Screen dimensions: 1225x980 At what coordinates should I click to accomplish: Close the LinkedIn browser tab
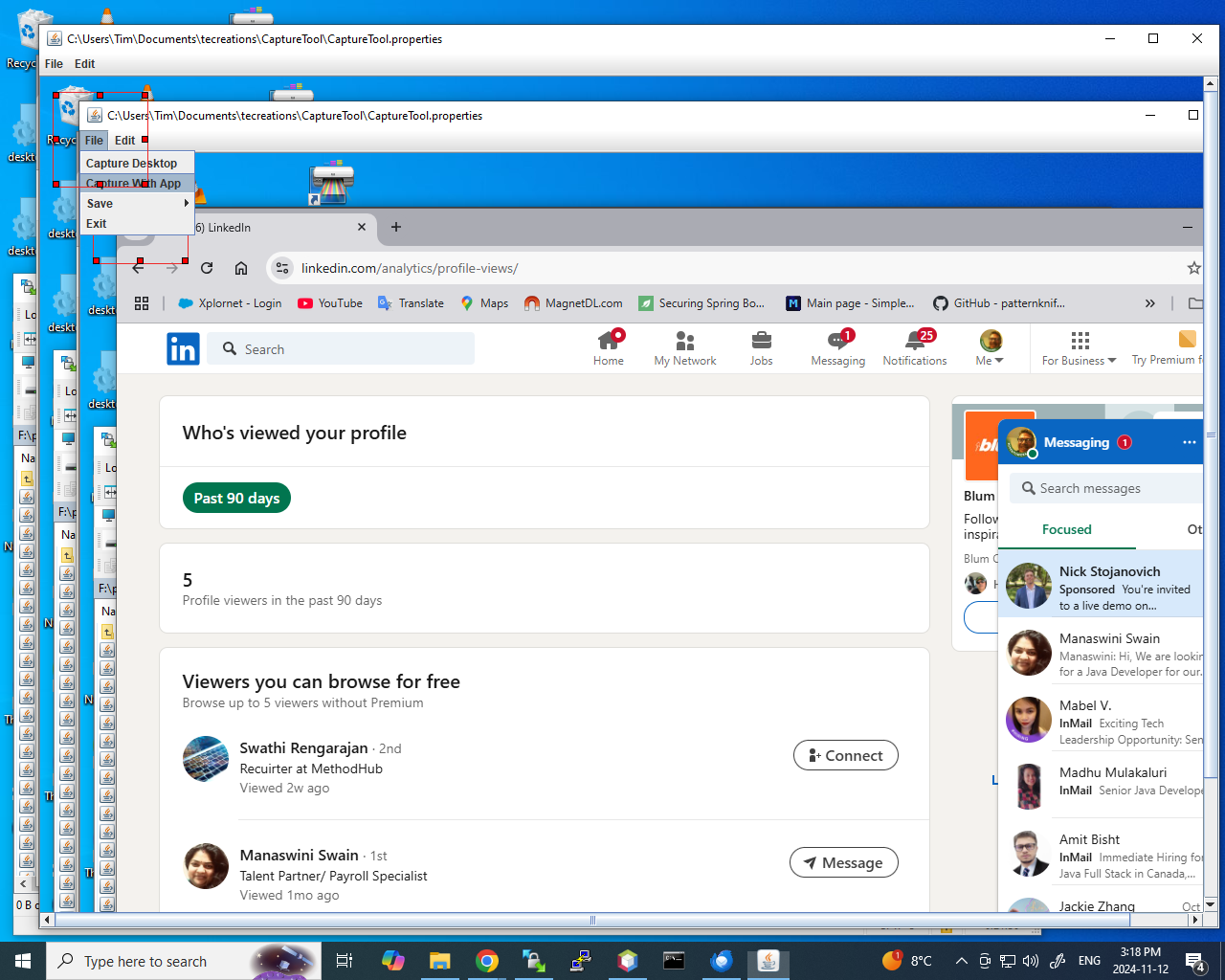(362, 228)
